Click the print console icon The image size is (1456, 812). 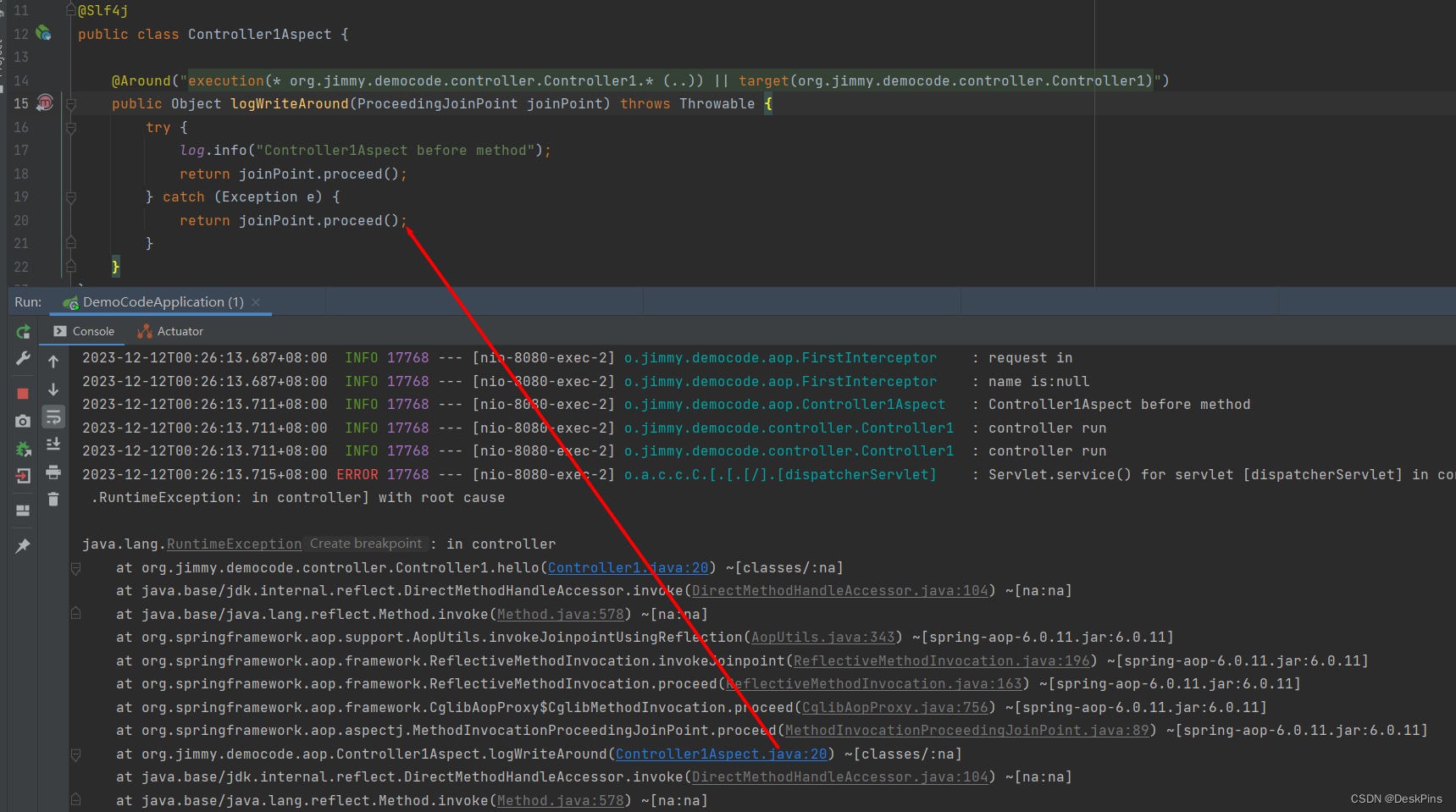53,472
